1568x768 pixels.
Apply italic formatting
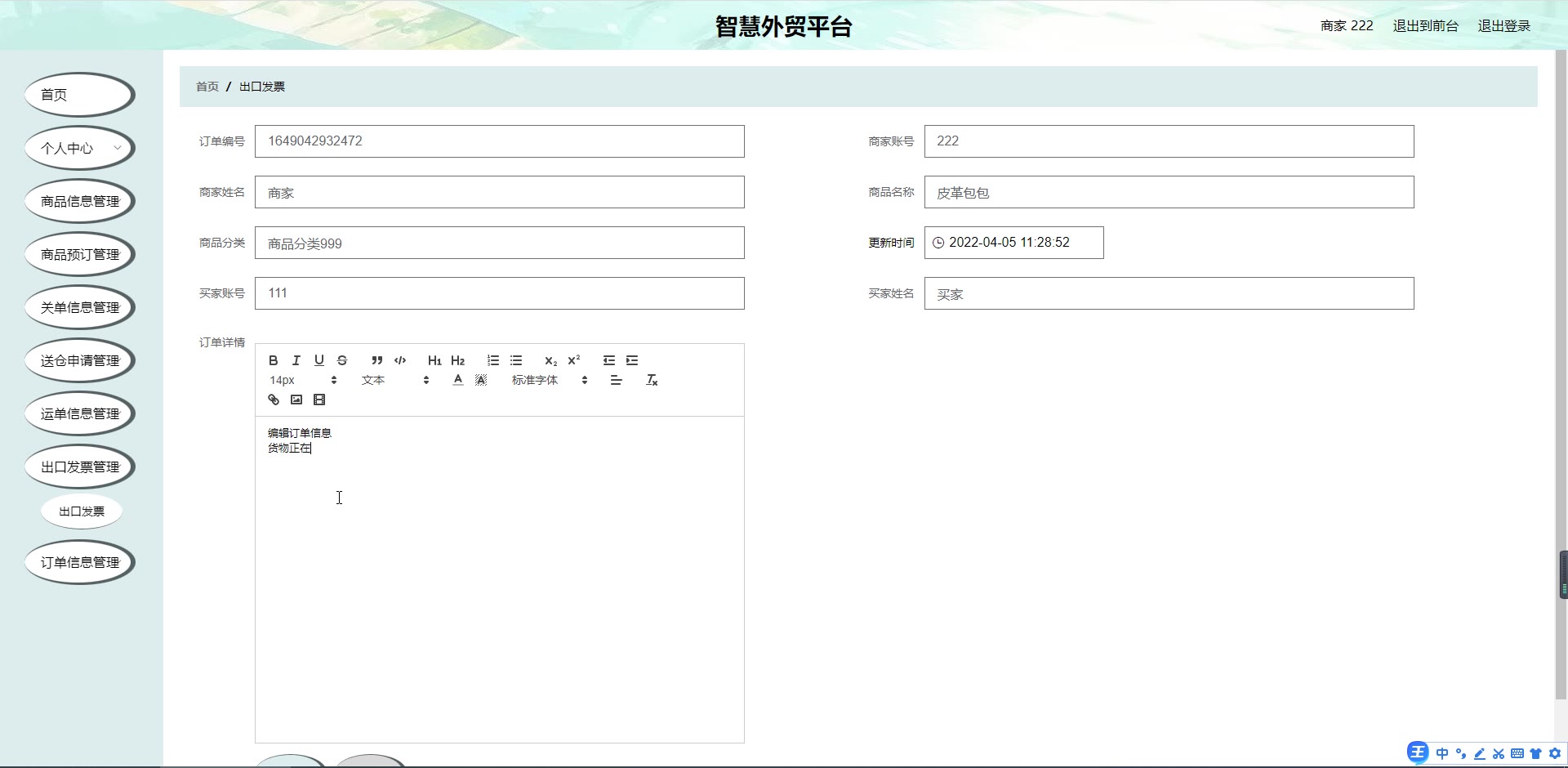click(x=296, y=360)
